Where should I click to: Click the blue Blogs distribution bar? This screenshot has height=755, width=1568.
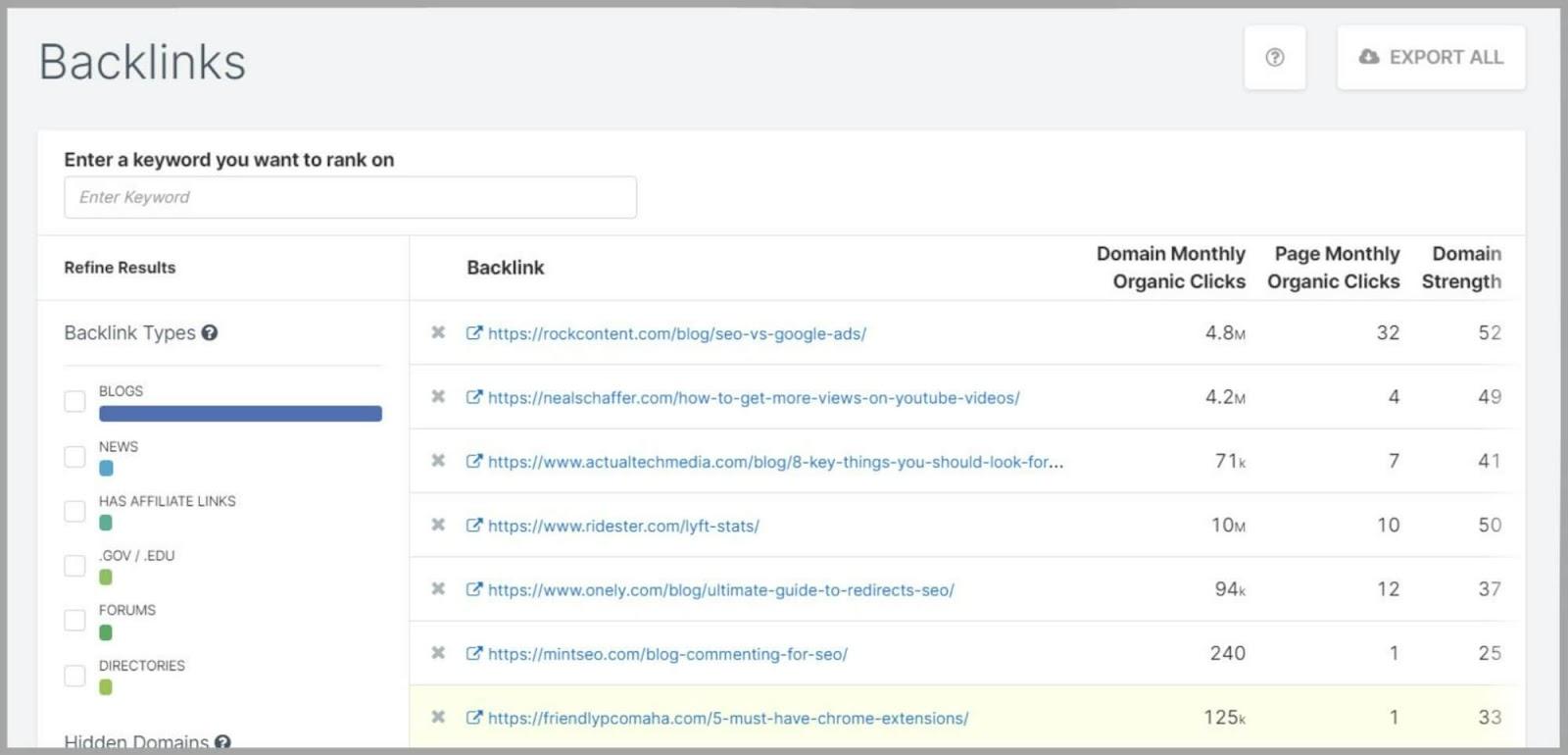tap(240, 414)
